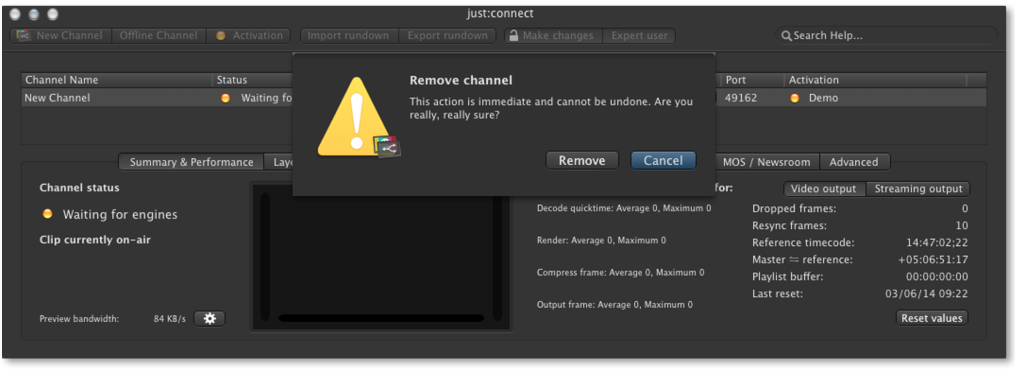Screen dimensions: 1015x369
Task: Click the Reset values button
Action: 932,318
